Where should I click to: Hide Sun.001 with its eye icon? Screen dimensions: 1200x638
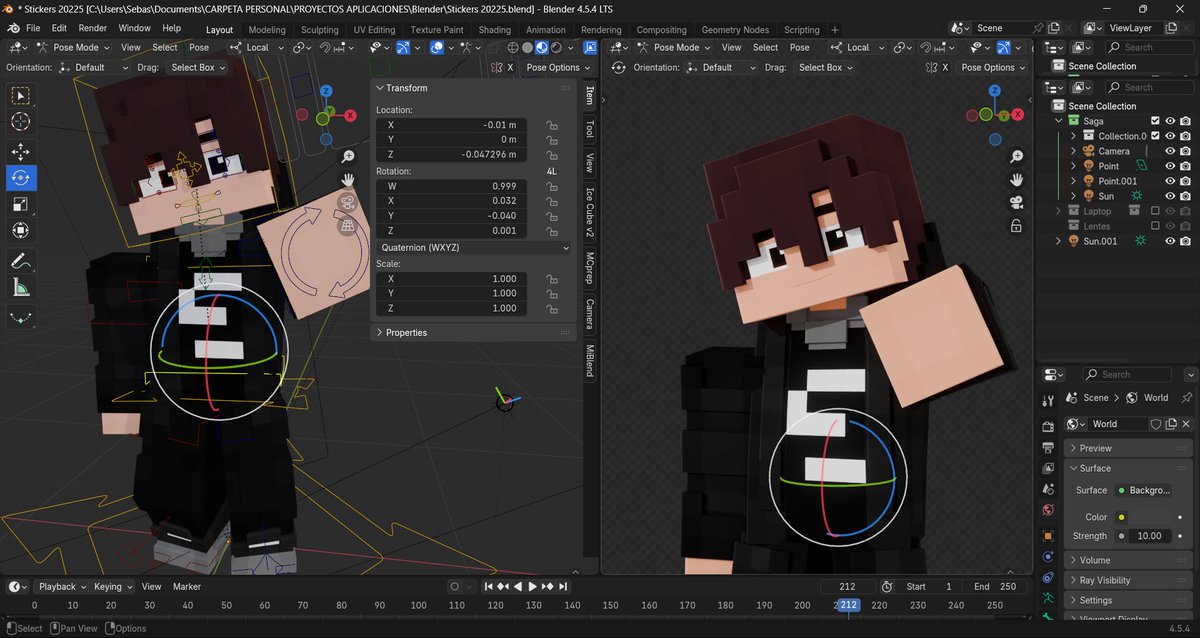(x=1170, y=241)
